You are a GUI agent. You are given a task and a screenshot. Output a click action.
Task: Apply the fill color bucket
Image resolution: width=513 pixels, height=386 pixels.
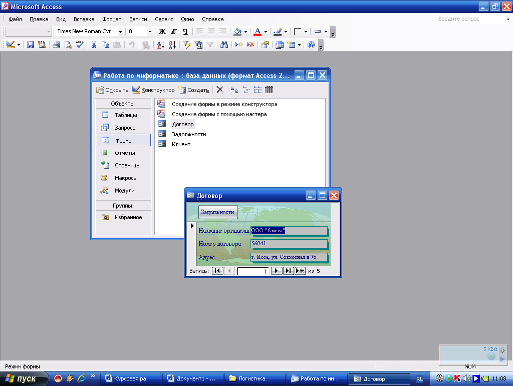237,32
